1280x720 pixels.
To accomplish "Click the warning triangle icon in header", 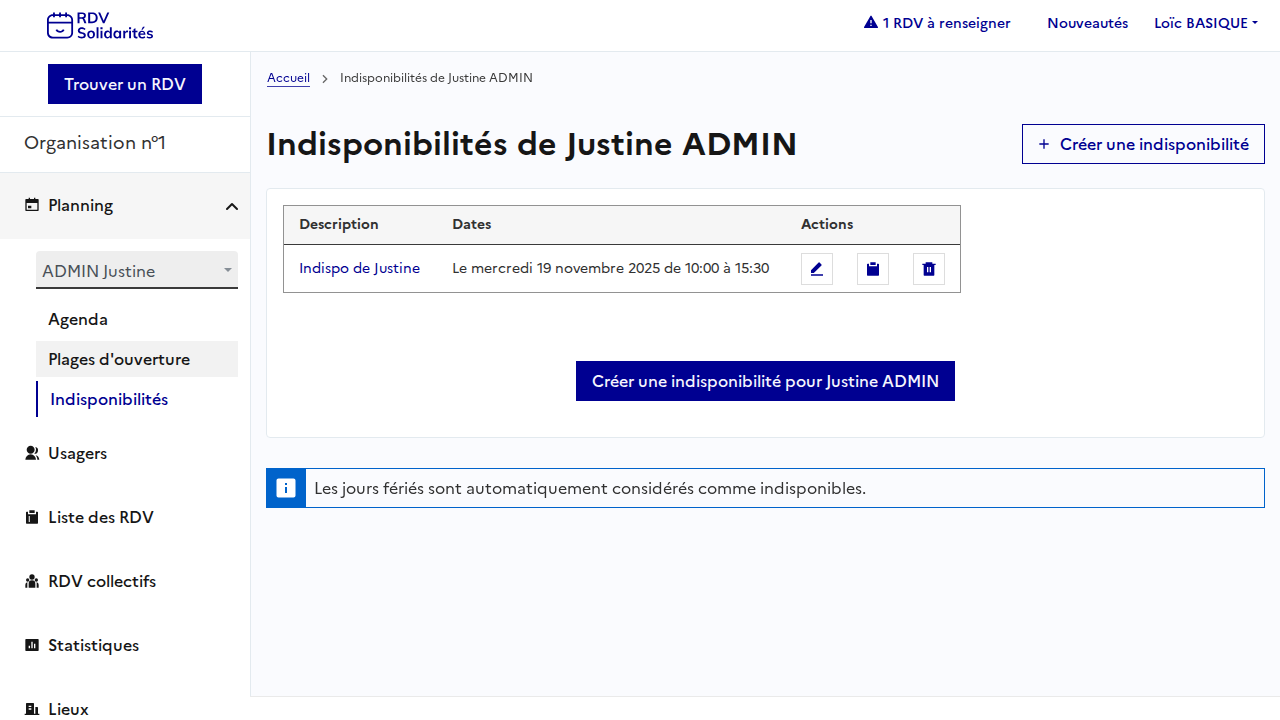I will point(870,23).
